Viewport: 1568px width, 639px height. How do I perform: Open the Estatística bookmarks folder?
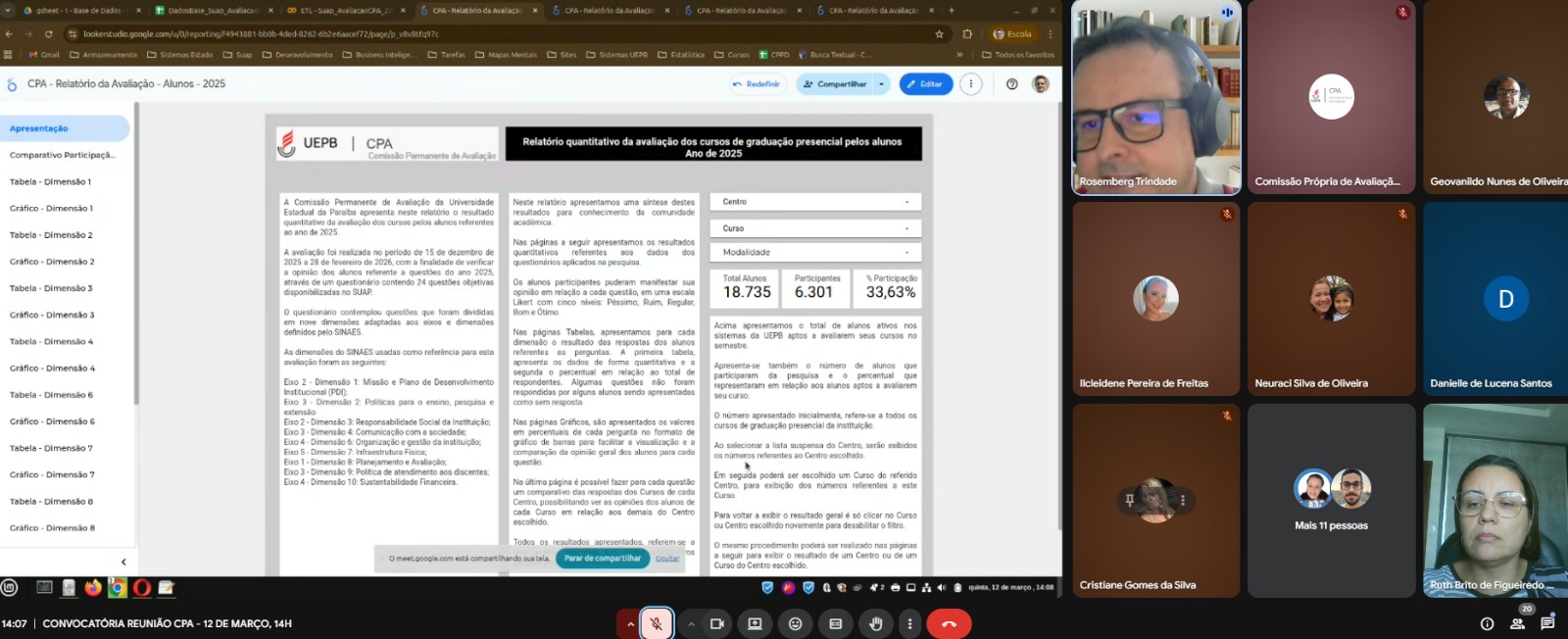(x=681, y=55)
